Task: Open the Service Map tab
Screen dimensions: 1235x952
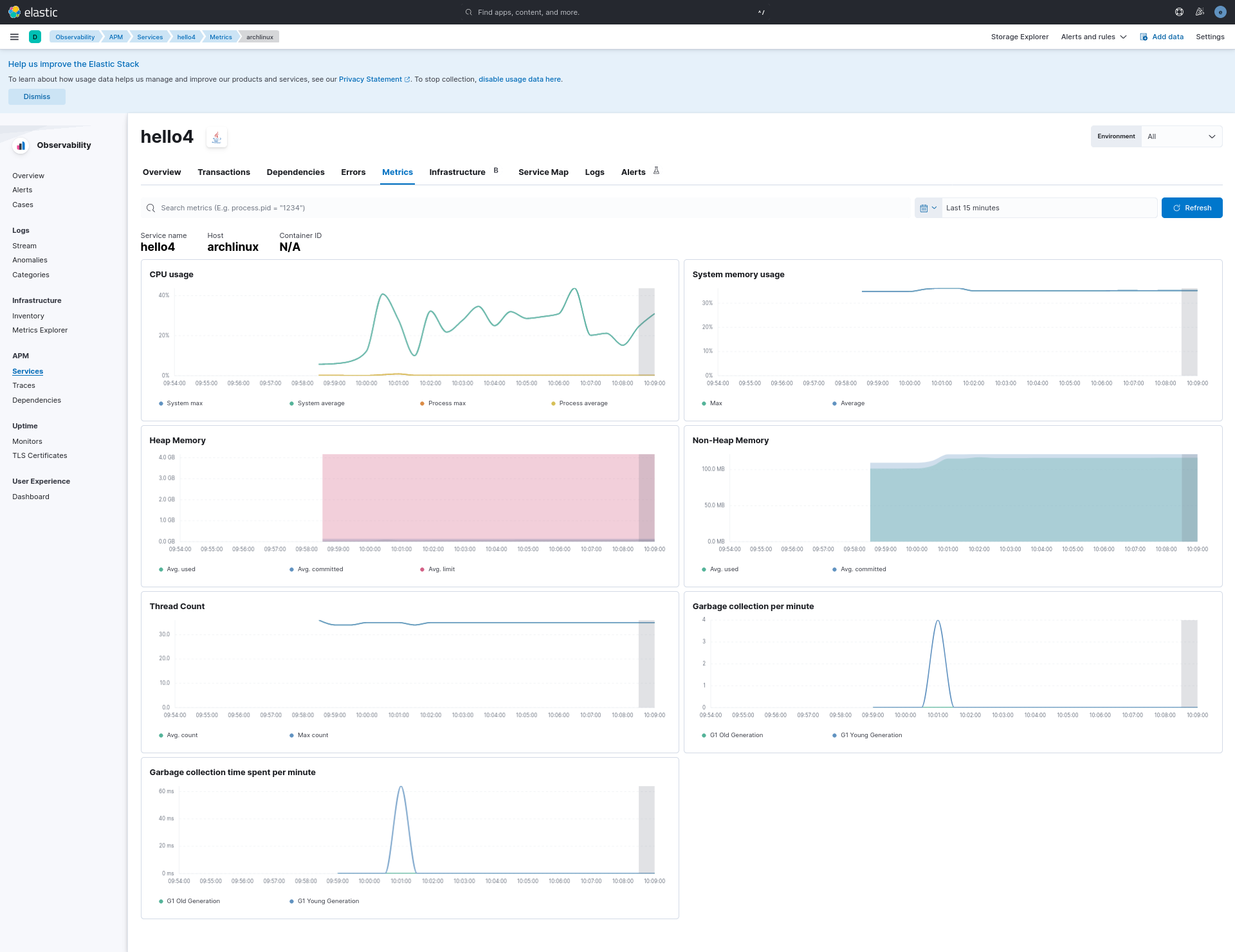Action: point(543,172)
